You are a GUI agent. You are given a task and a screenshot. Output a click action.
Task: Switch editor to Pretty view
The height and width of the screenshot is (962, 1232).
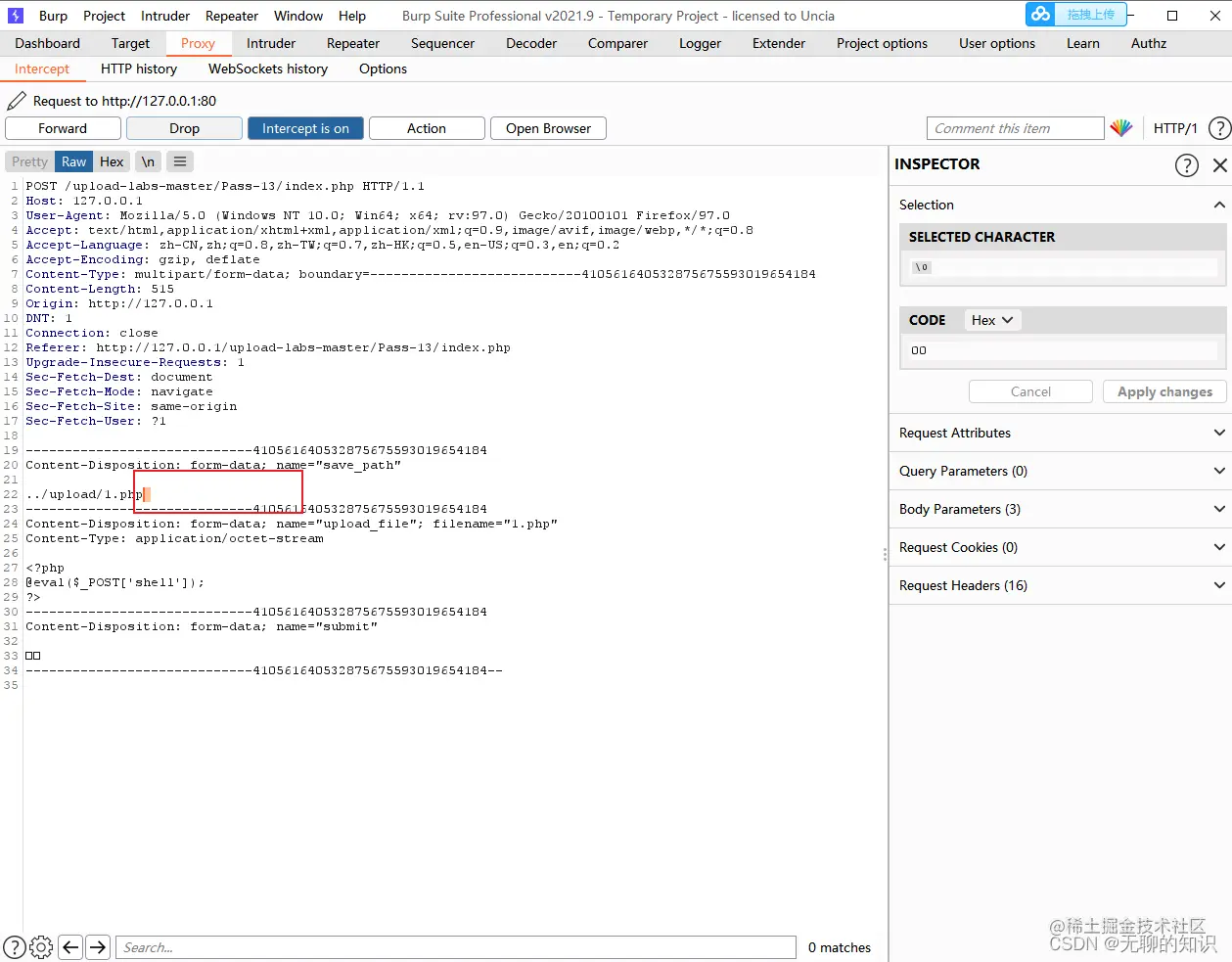click(x=29, y=161)
